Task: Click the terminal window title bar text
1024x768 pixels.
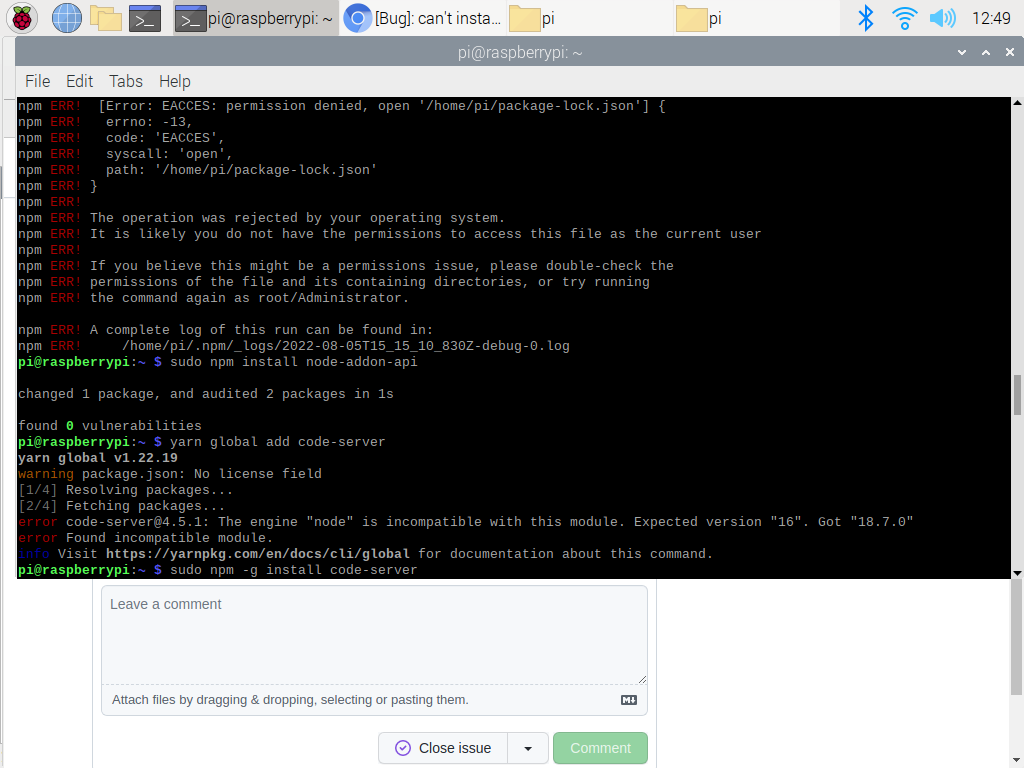Action: 520,52
